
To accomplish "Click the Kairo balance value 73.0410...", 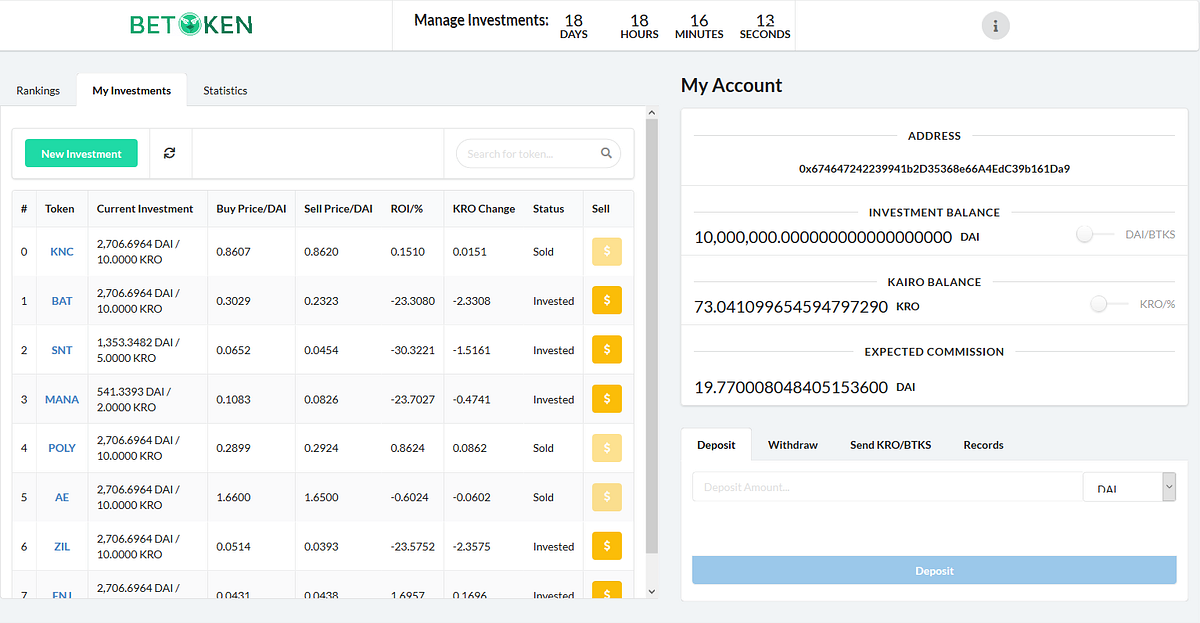I will pos(791,306).
